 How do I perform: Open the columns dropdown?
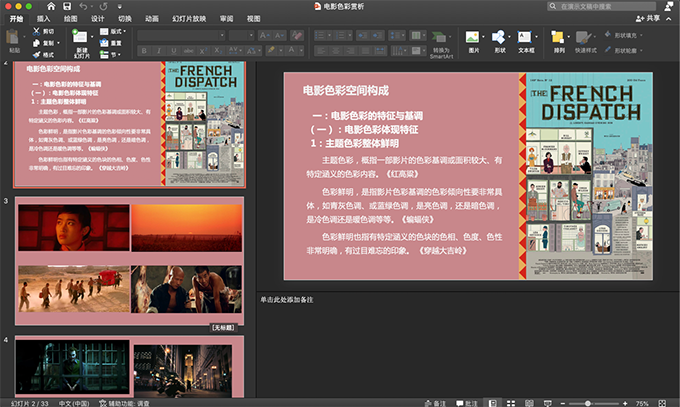tap(418, 35)
